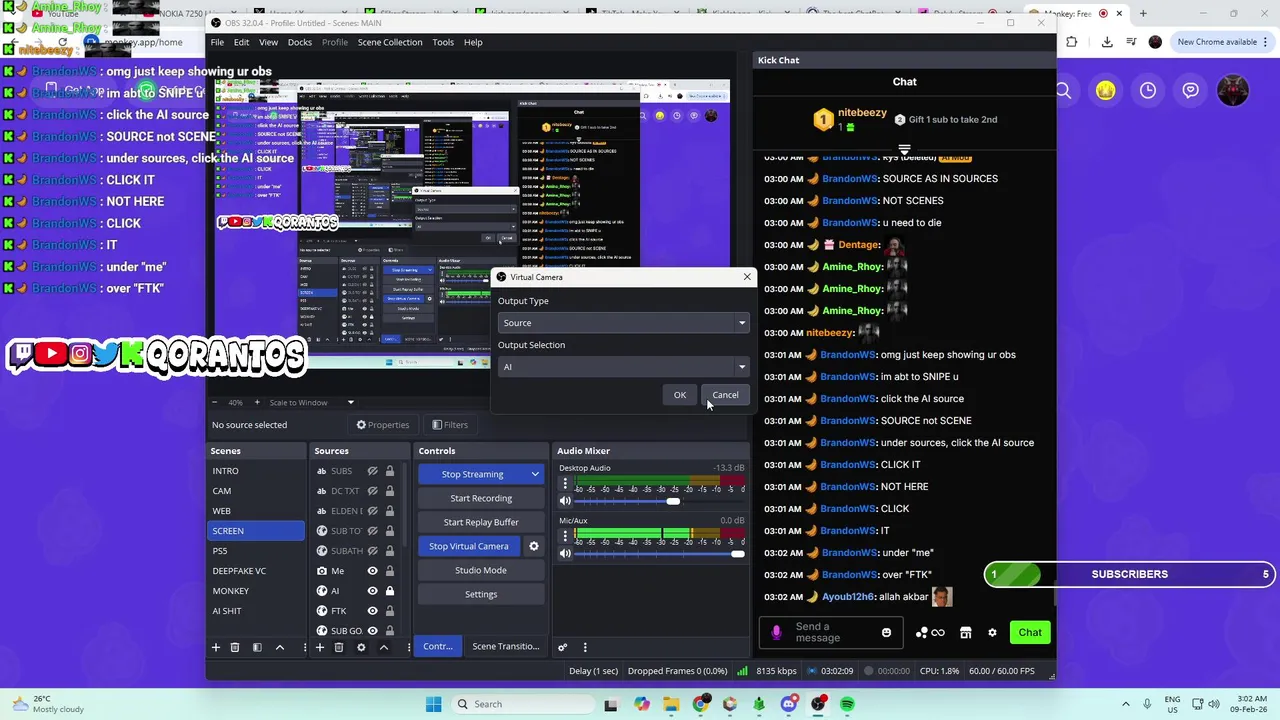Open Desktop Audio options three-dot menu
This screenshot has width=1280, height=720.
coord(565,484)
